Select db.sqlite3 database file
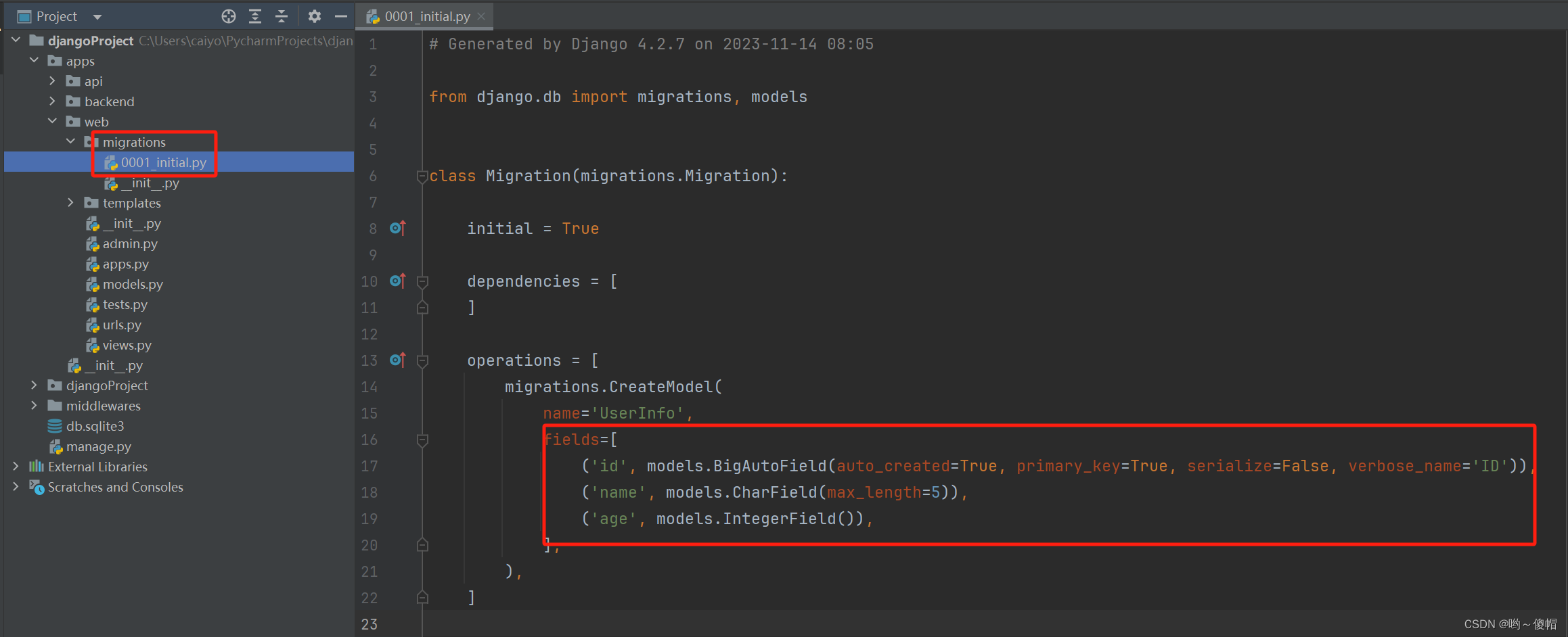The height and width of the screenshot is (637, 1568). click(95, 426)
